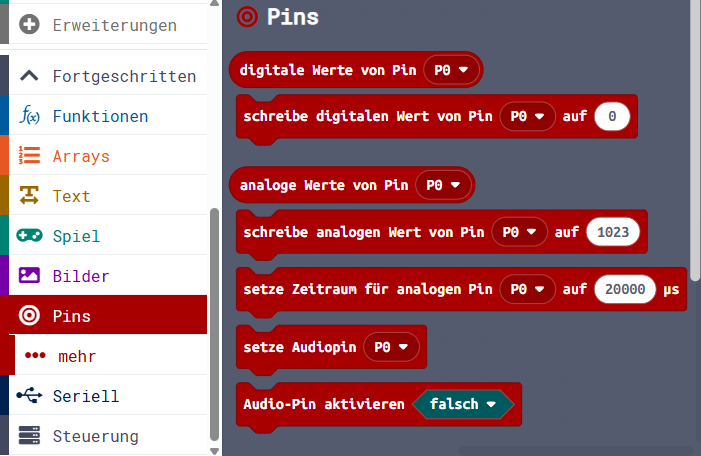Open P0 dropdown on digitale Werte block
Screen dimensions: 701x456
coord(453,70)
